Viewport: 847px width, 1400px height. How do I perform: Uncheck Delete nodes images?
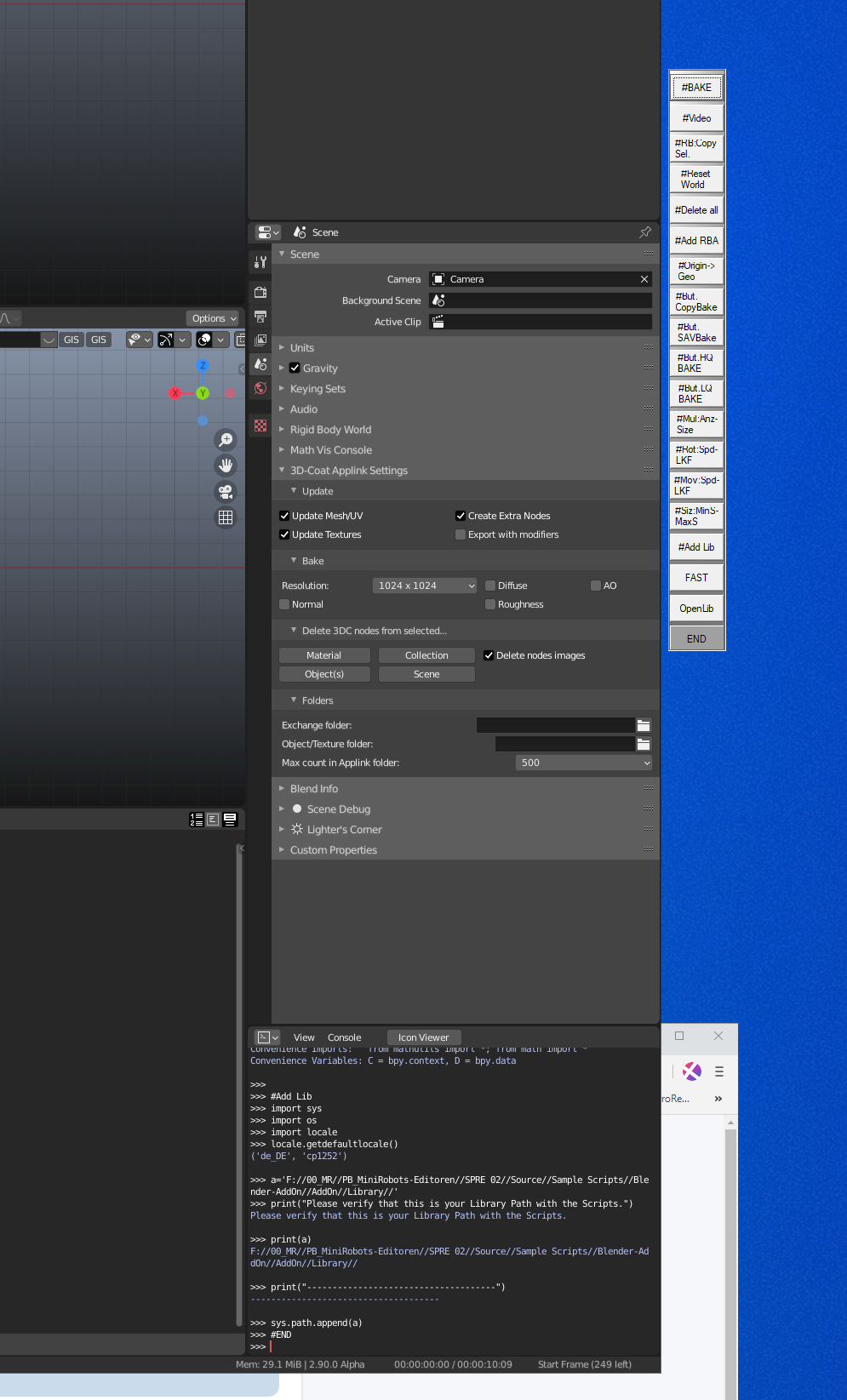489,655
